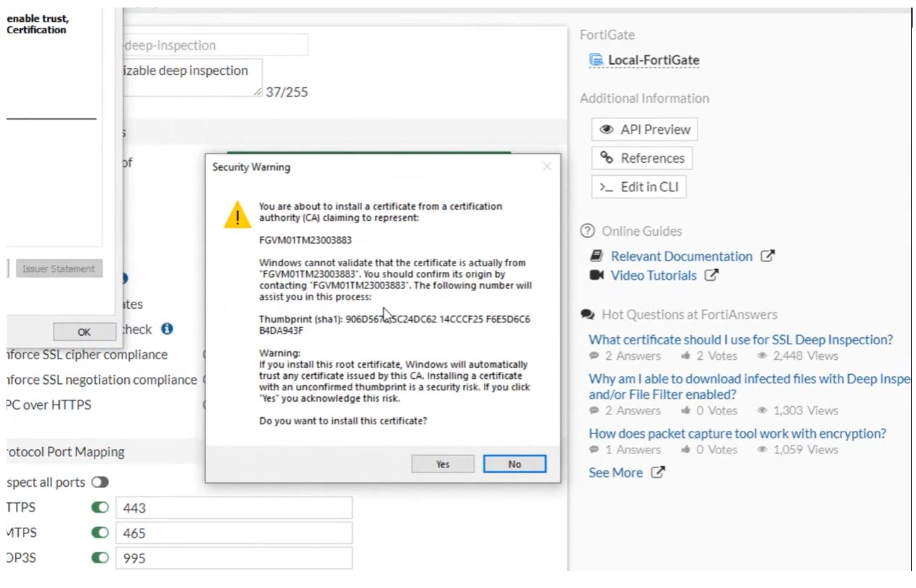
Task: Click the name field containing deep-inspection
Action: [x=215, y=45]
